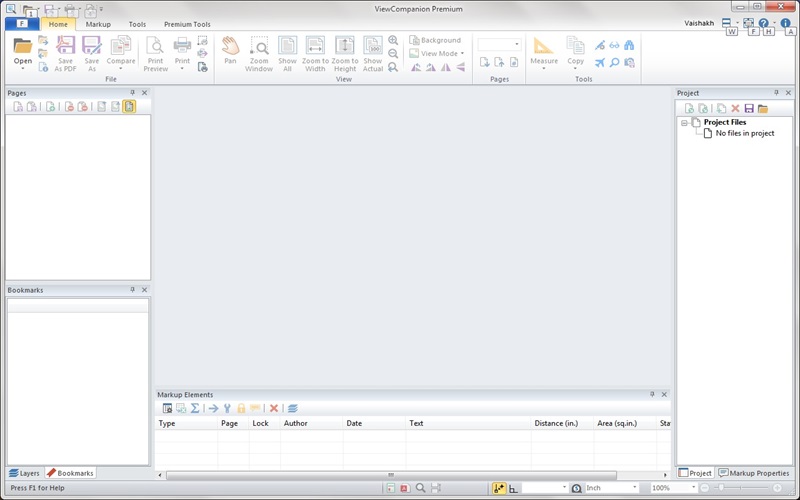This screenshot has width=800, height=500.
Task: Click the Save As PDF icon
Action: [65, 45]
